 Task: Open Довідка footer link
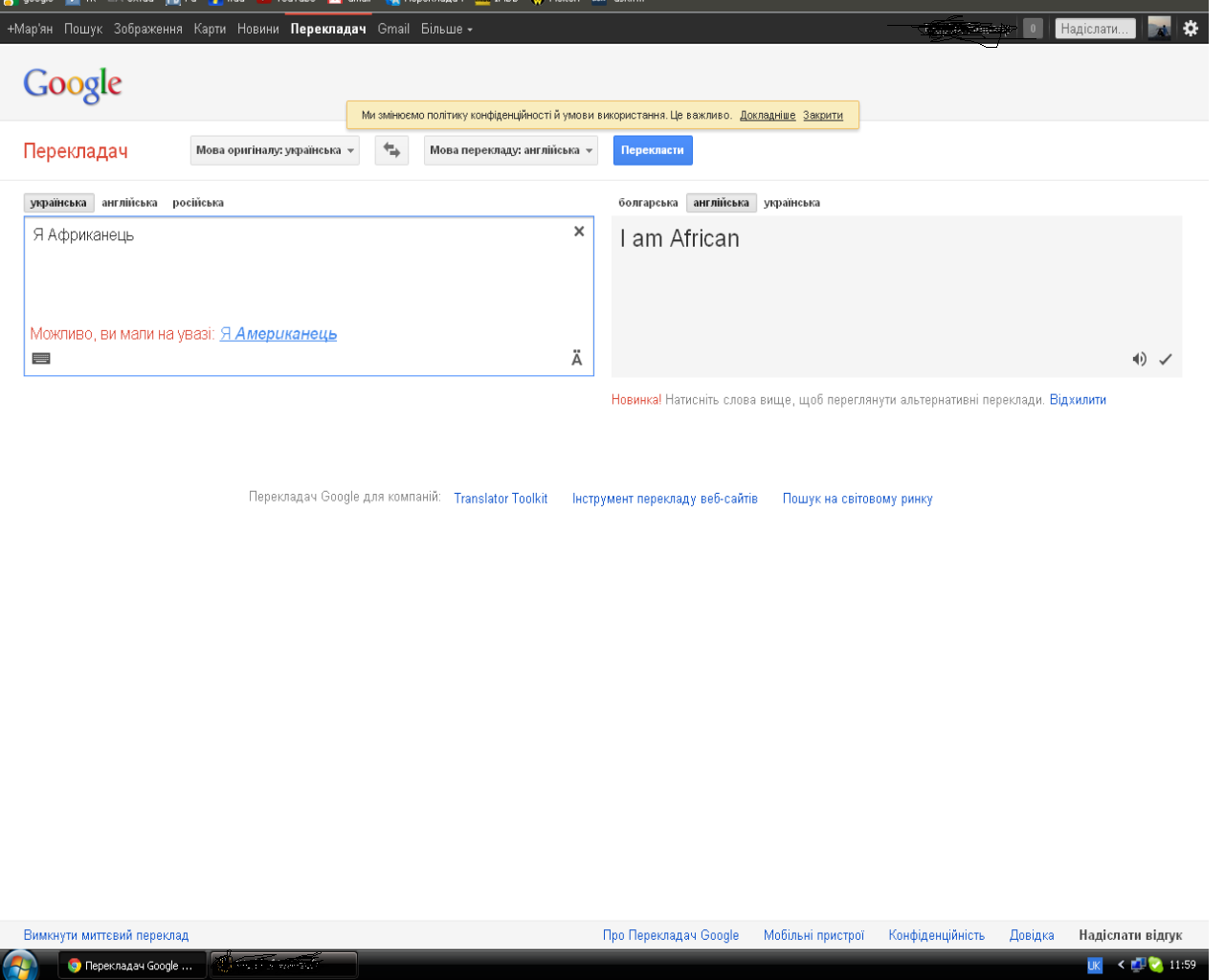(1032, 935)
